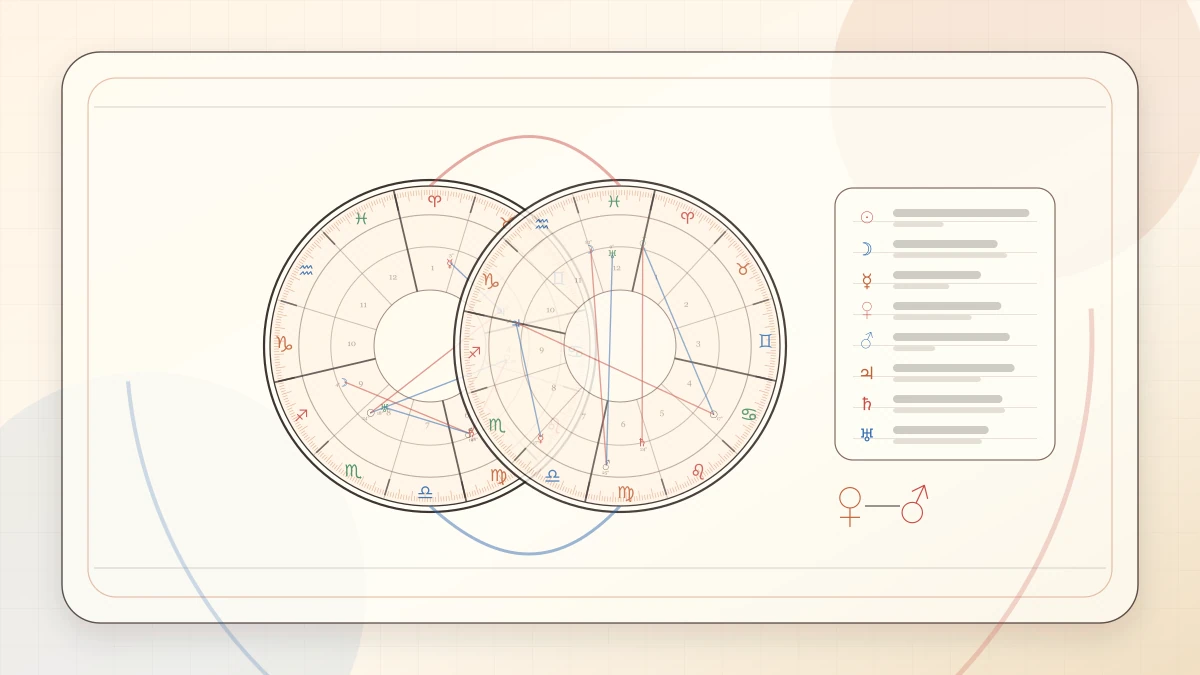The height and width of the screenshot is (675, 1200).
Task: Click house number 10 in the left chart
Action: tap(351, 344)
